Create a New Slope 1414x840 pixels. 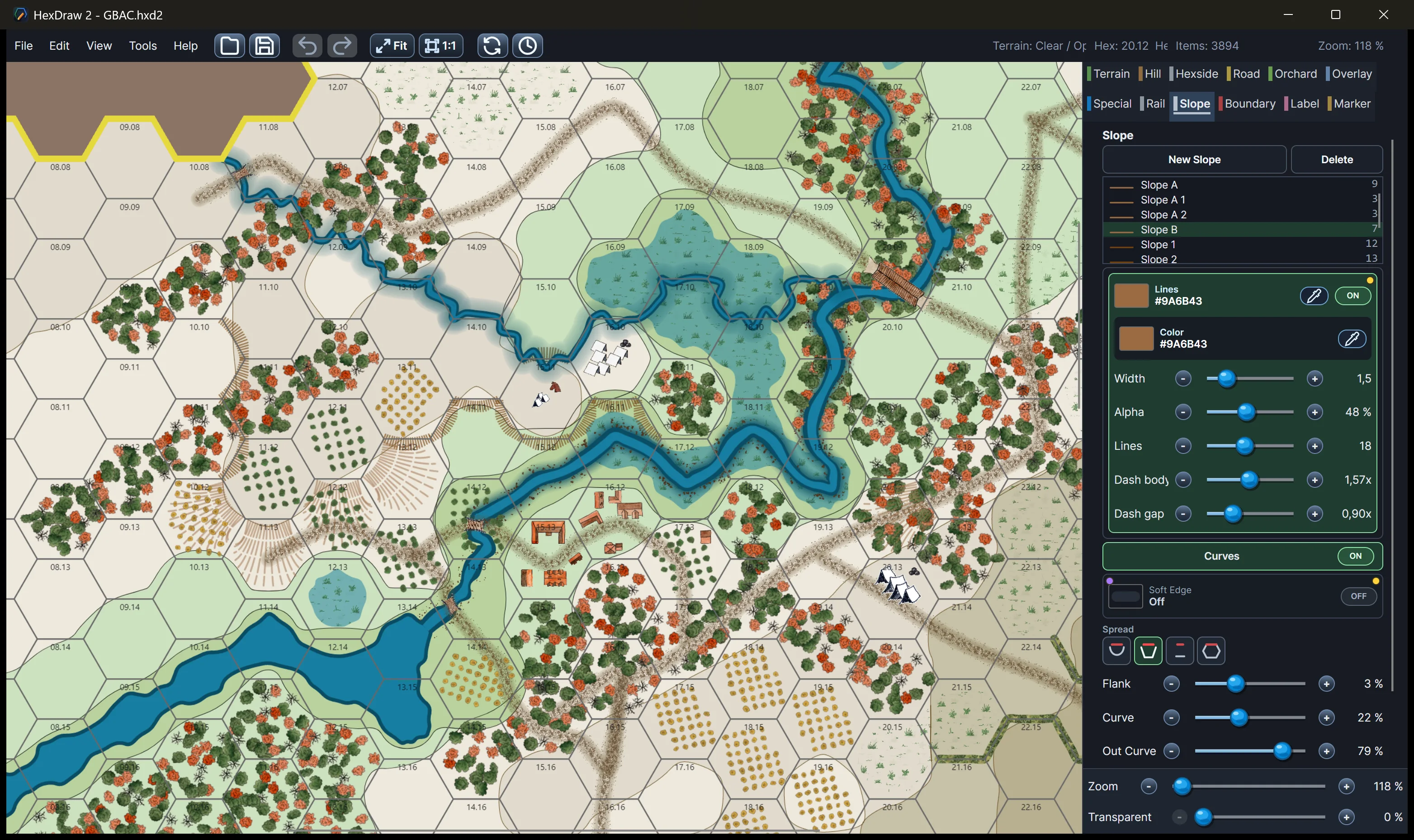coord(1194,160)
